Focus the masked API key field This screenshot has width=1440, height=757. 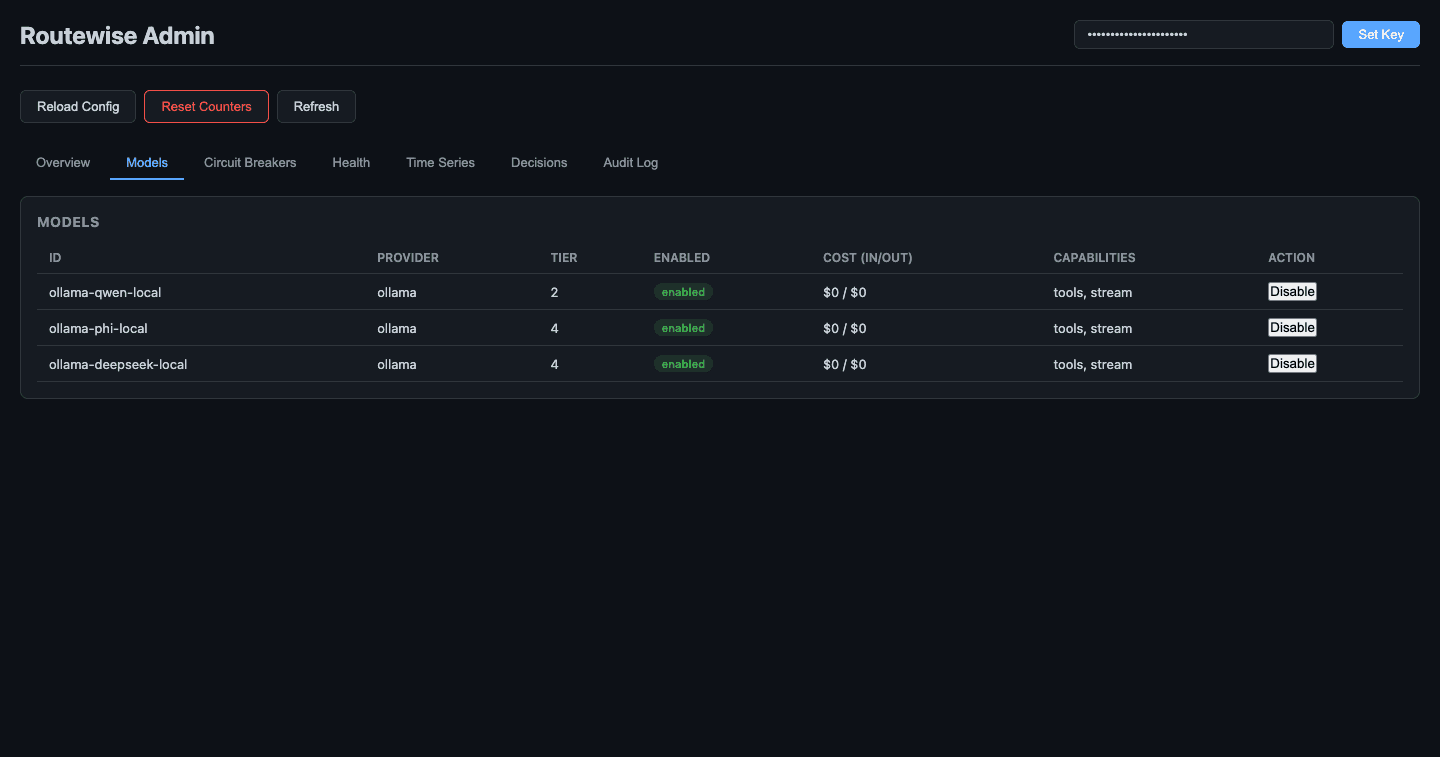pos(1204,34)
